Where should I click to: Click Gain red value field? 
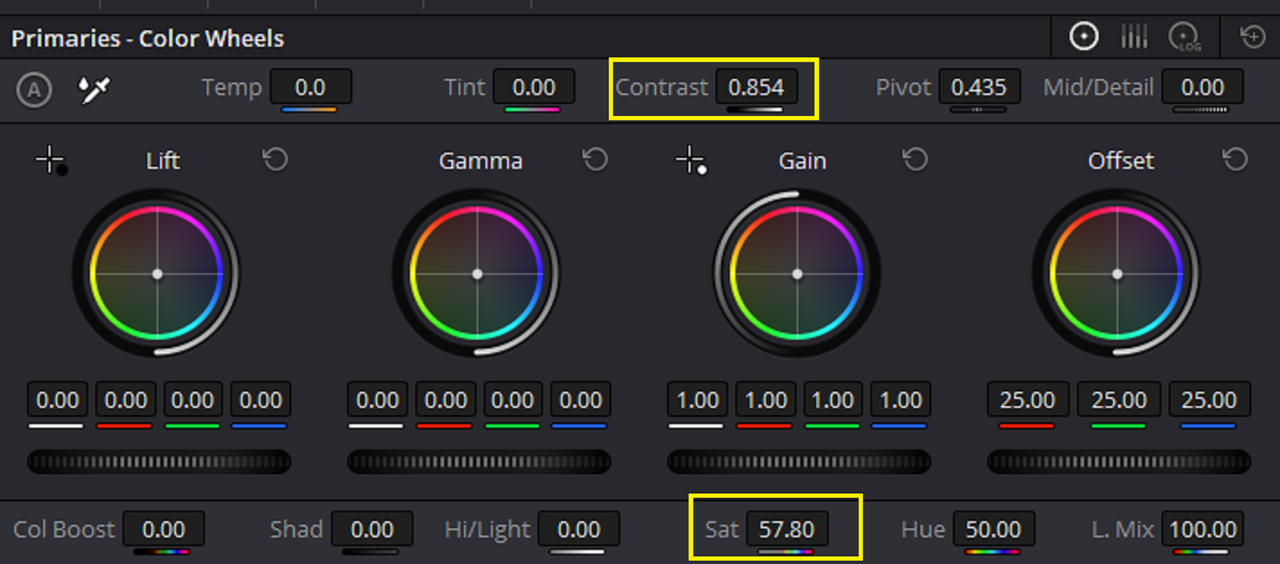point(766,400)
